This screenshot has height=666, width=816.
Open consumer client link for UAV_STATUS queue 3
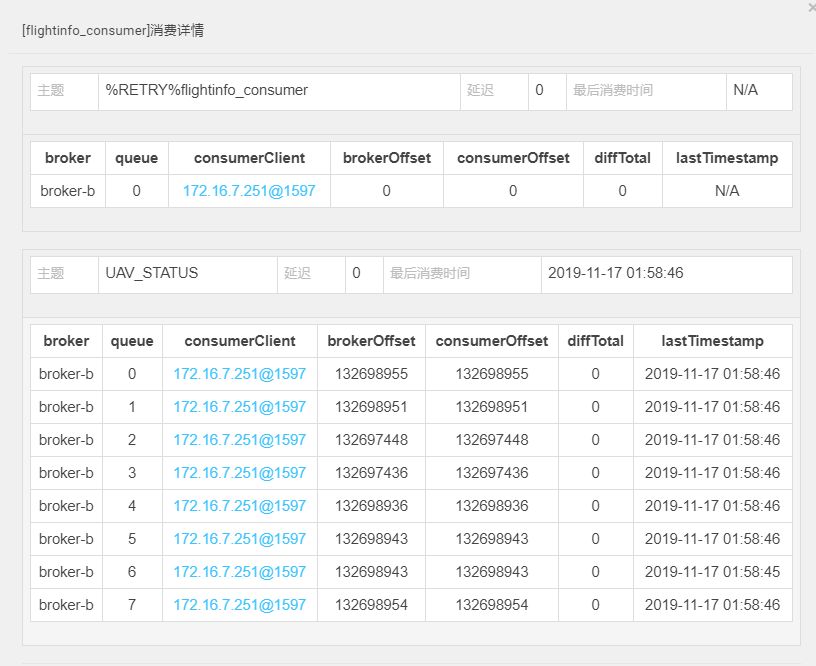pyautogui.click(x=240, y=473)
